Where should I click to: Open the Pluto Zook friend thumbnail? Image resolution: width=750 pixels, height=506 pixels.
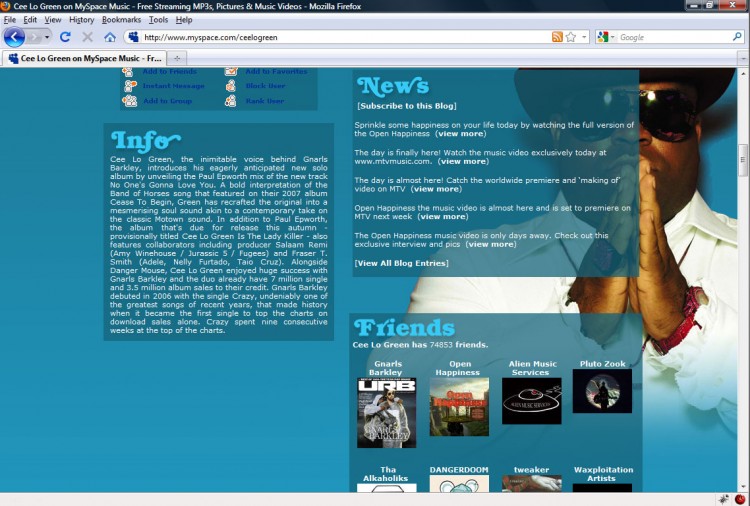tap(602, 391)
